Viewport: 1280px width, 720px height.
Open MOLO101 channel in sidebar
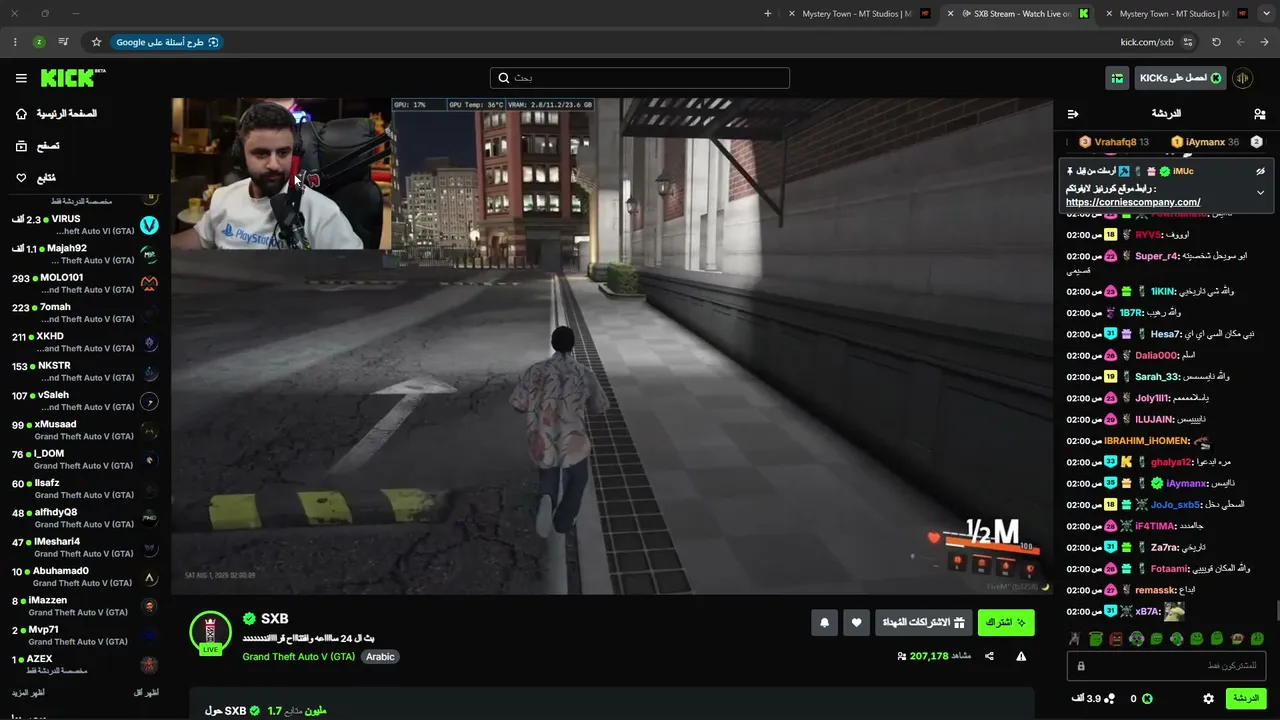click(x=84, y=284)
